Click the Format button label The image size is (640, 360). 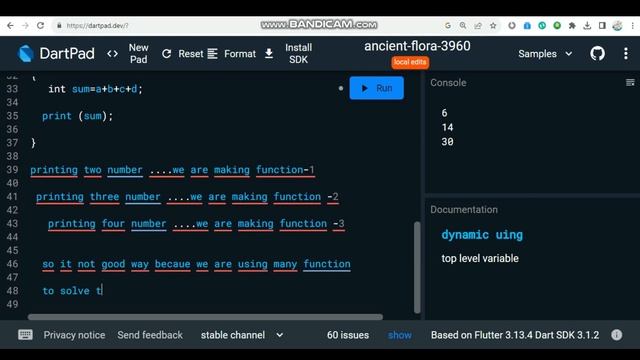[240, 54]
